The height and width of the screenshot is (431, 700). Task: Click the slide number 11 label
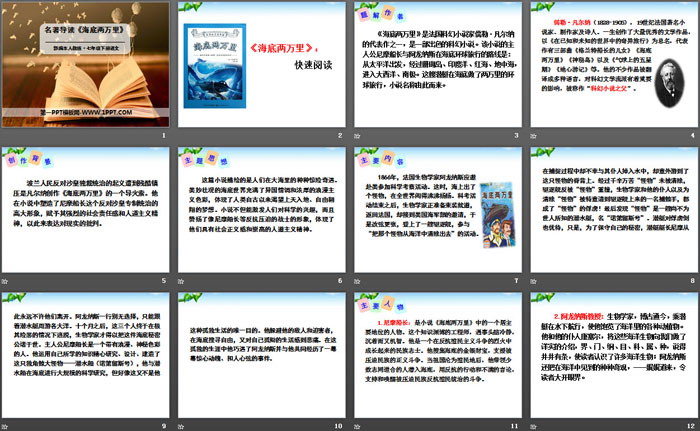click(515, 426)
